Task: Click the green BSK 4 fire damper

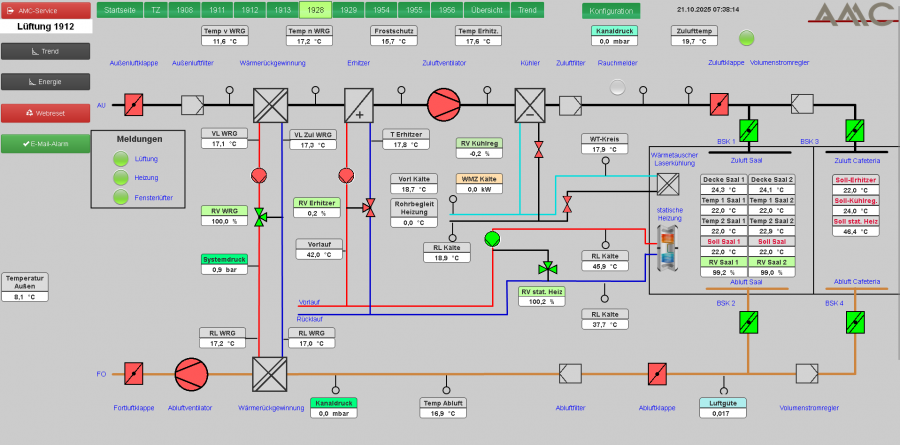Action: click(x=856, y=321)
